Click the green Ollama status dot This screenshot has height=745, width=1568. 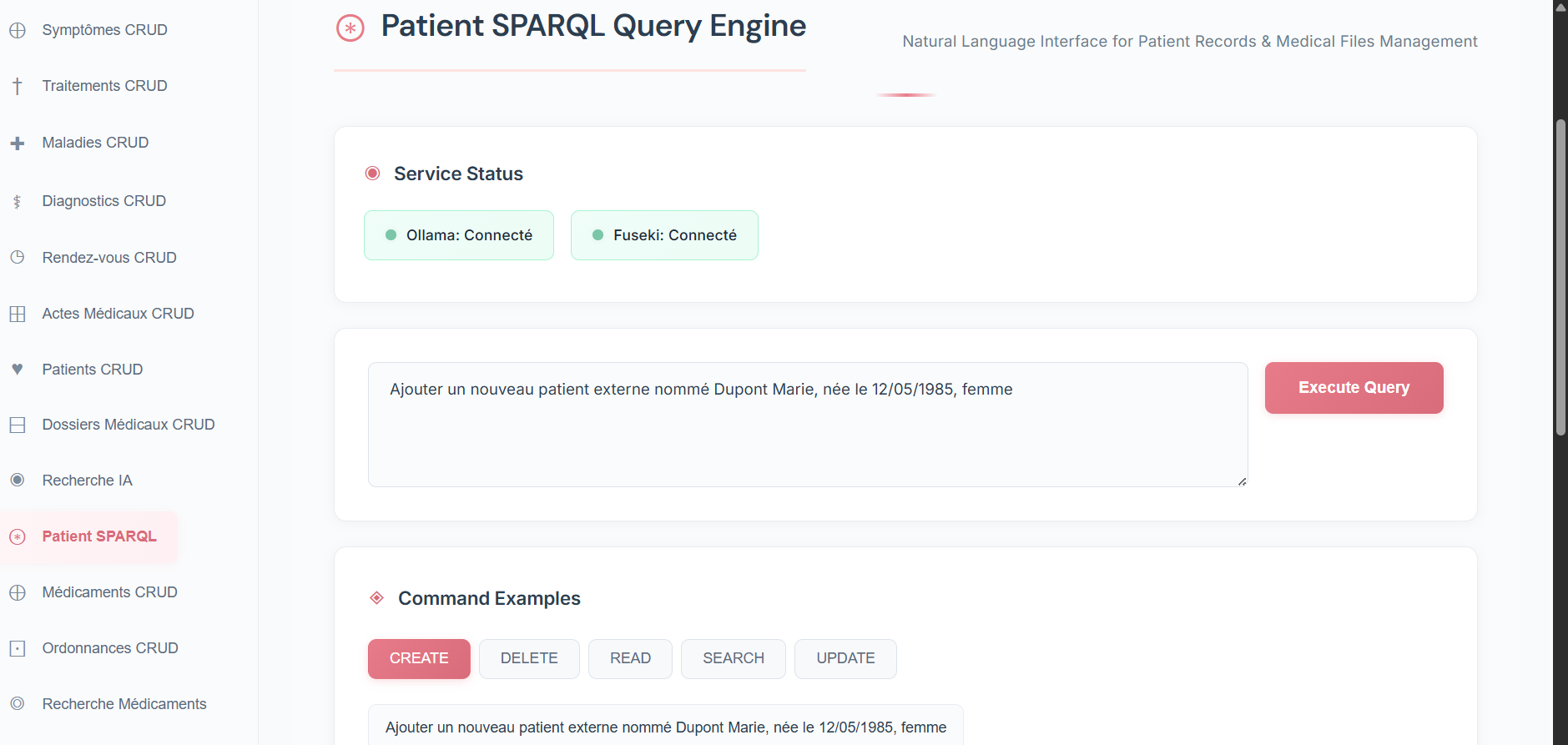coord(391,235)
